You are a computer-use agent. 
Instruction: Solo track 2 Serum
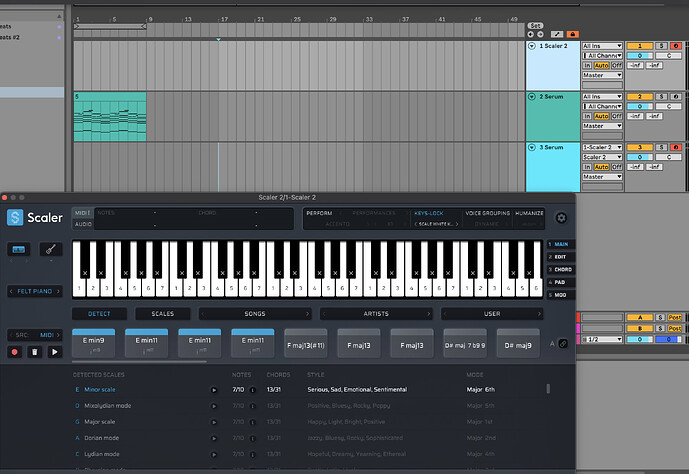(661, 96)
